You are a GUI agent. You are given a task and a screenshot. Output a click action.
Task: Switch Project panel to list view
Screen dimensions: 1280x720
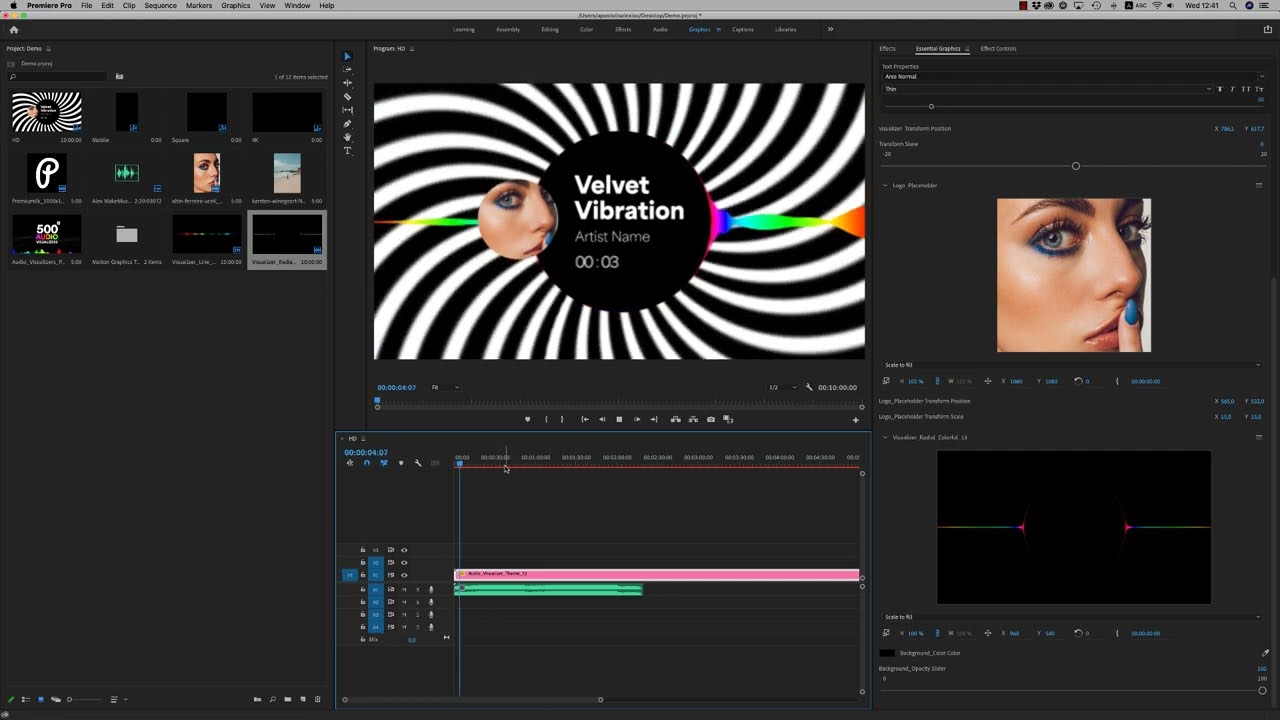(x=25, y=699)
